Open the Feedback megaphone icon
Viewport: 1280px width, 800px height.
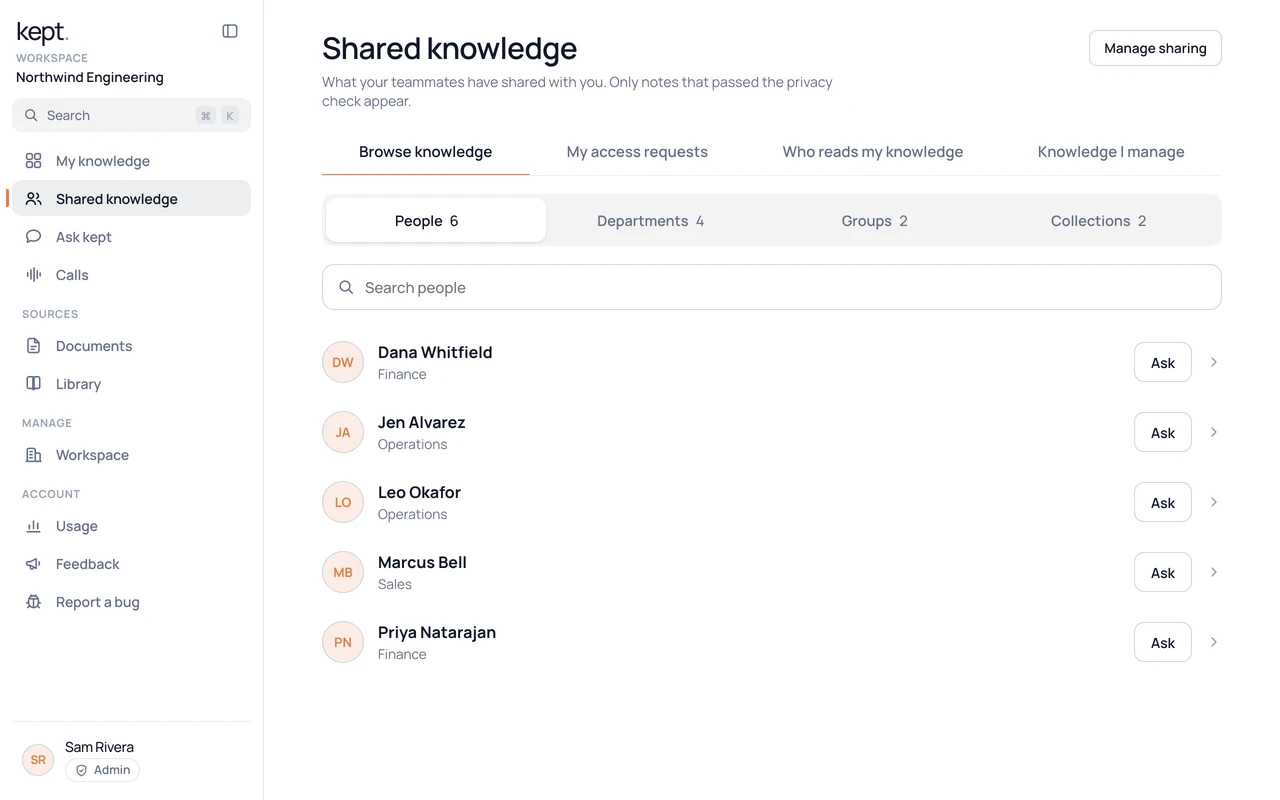pyautogui.click(x=34, y=564)
